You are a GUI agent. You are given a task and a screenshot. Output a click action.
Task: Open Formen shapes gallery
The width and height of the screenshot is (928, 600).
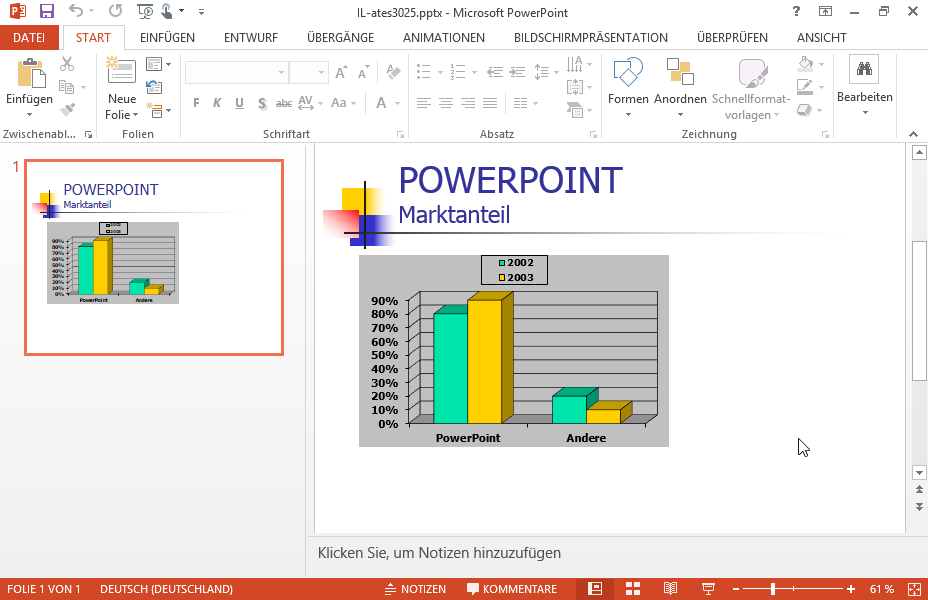(628, 87)
